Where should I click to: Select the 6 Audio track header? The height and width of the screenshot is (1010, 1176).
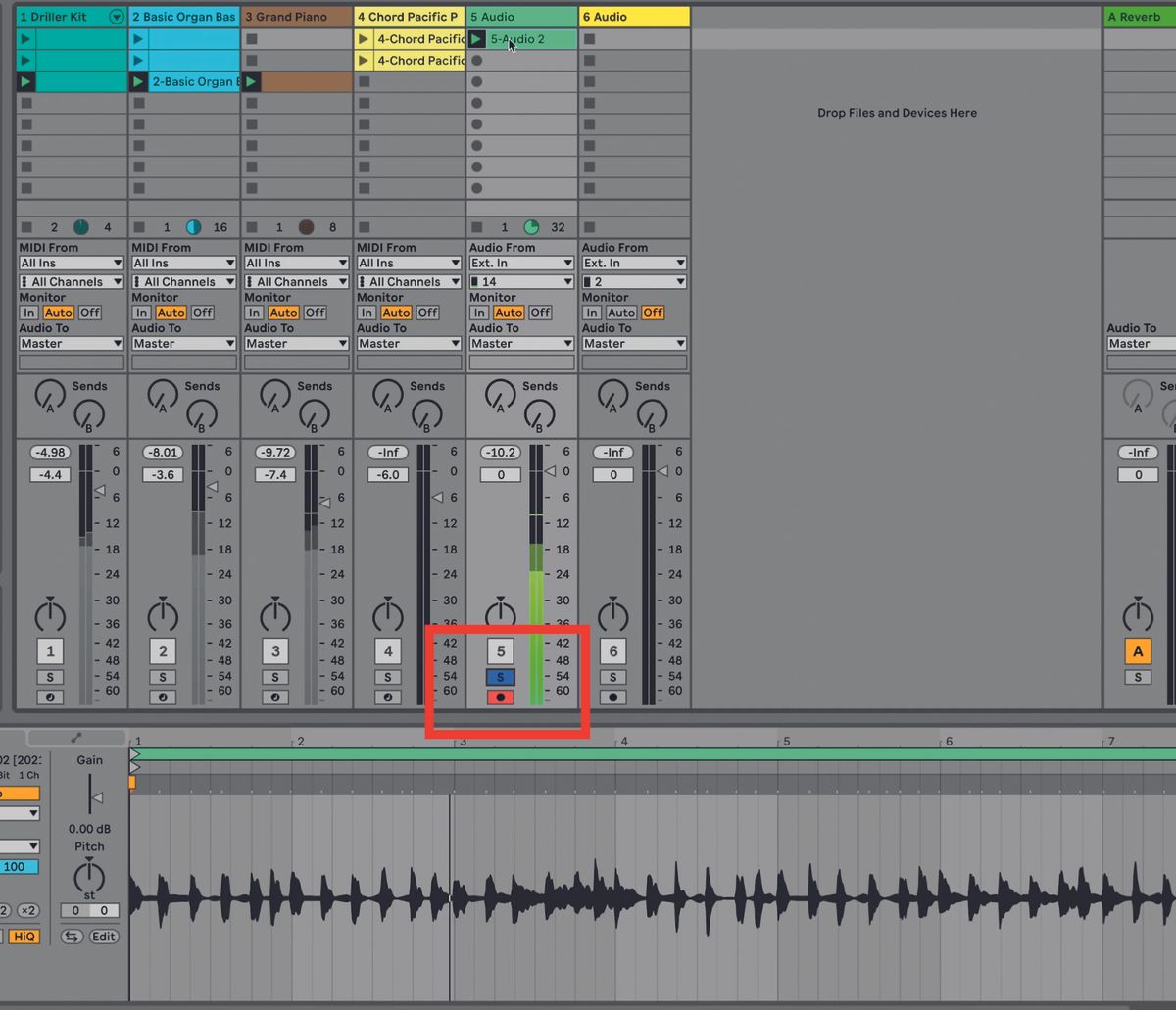635,17
